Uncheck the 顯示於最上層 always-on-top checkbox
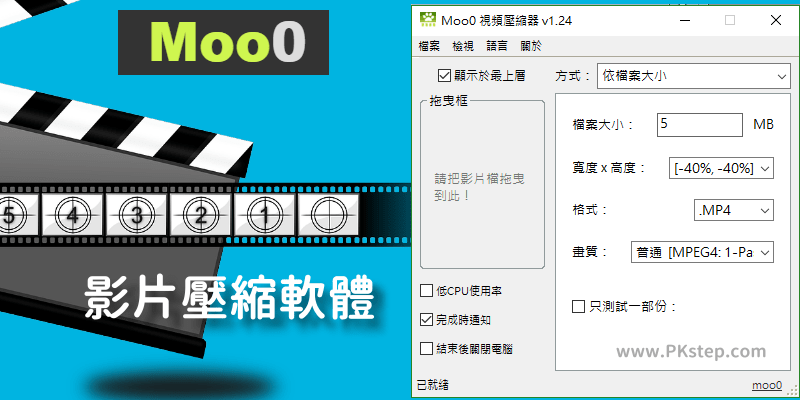 (443, 76)
